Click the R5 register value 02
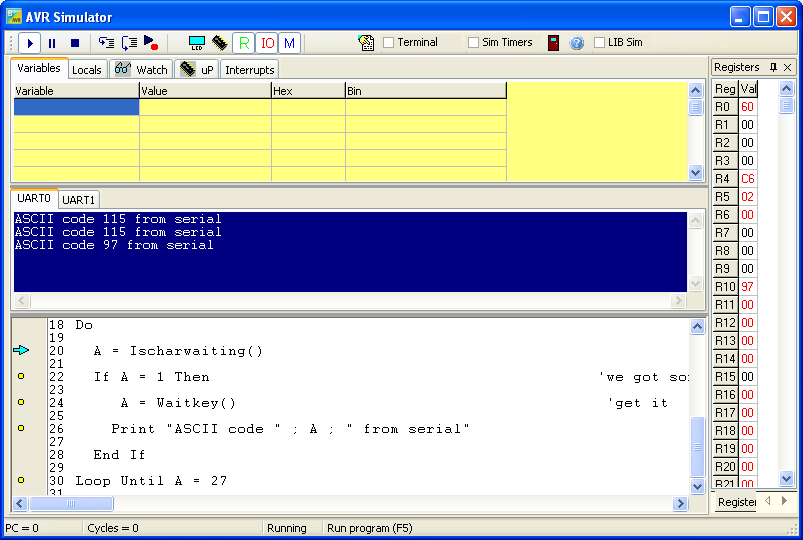Viewport: 803px width, 540px height. click(x=748, y=197)
